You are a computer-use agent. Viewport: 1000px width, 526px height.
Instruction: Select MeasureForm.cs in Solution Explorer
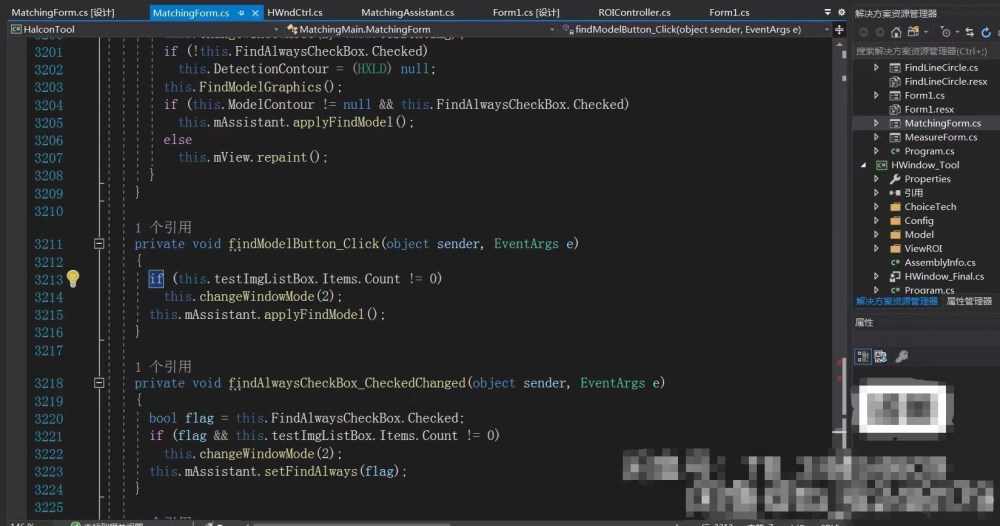(940, 137)
